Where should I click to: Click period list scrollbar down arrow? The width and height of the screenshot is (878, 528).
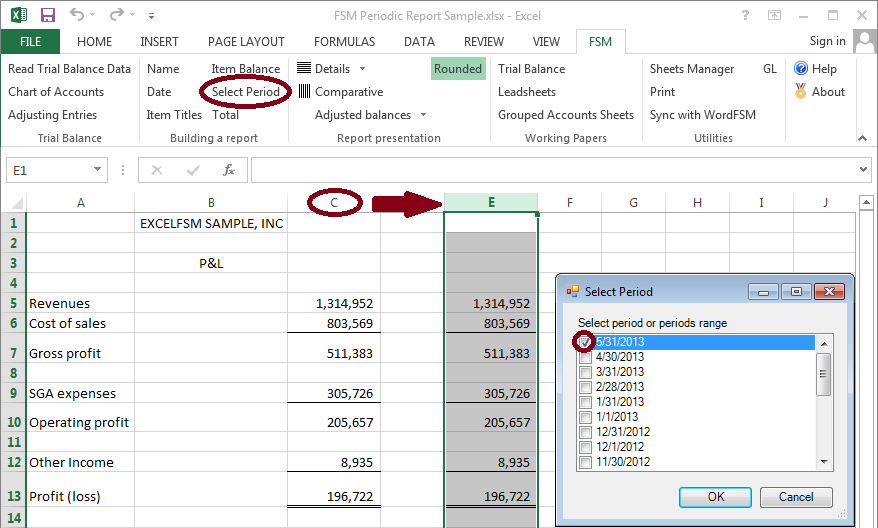(824, 462)
